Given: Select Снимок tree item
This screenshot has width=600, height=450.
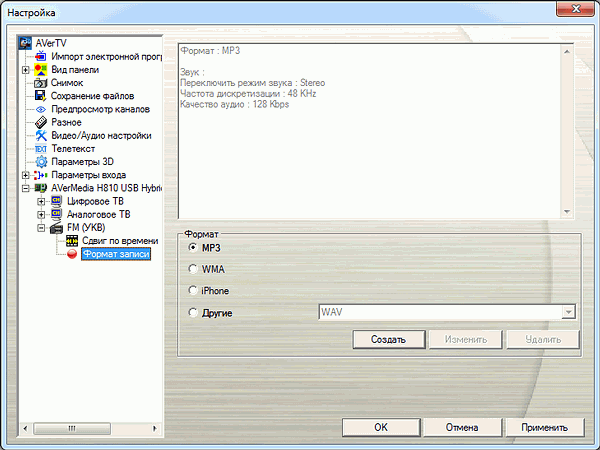Looking at the screenshot, I should click(67, 83).
